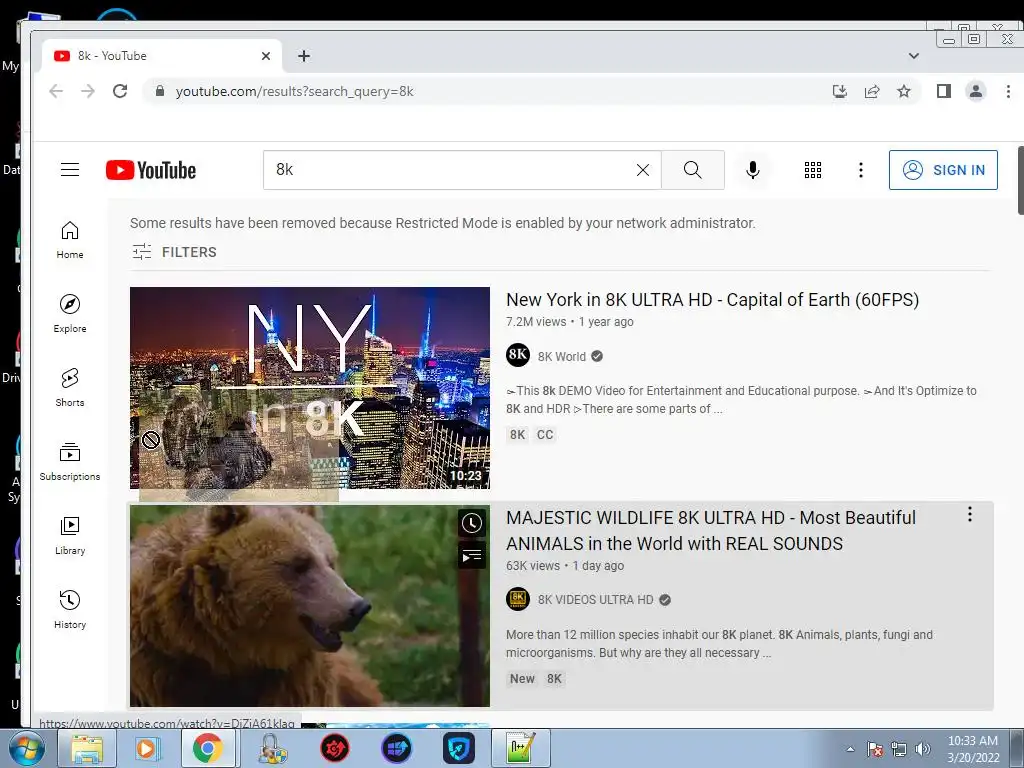
Task: Go forward in Chrome
Action: 88,91
